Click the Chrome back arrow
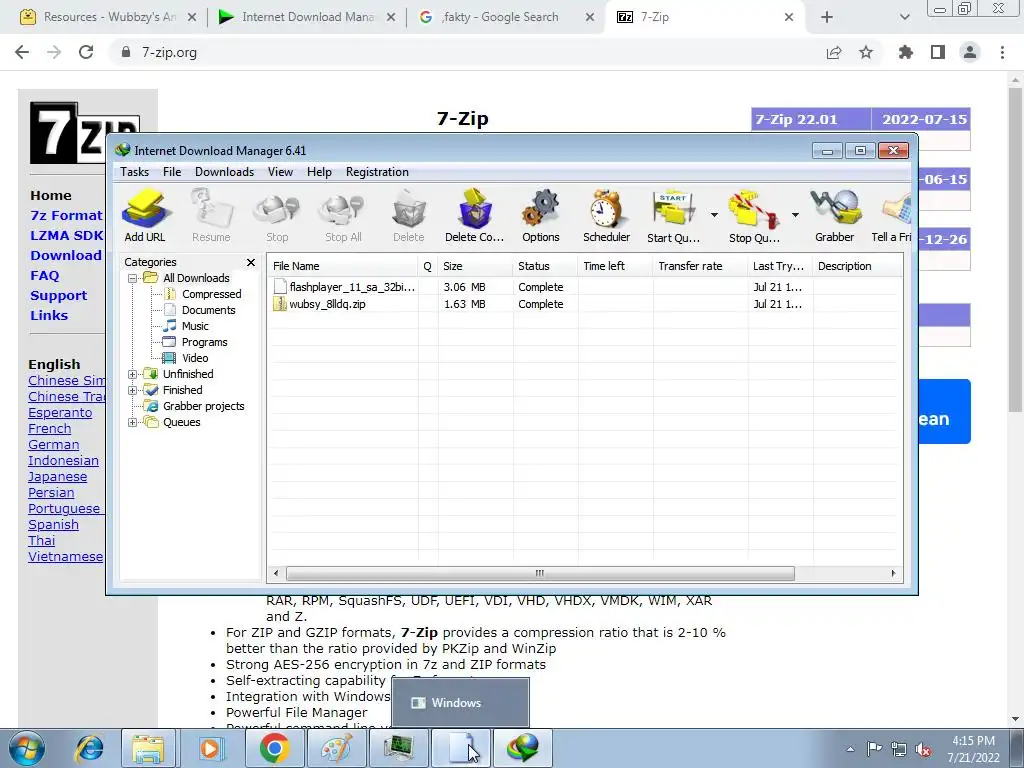This screenshot has width=1024, height=768. 22,52
